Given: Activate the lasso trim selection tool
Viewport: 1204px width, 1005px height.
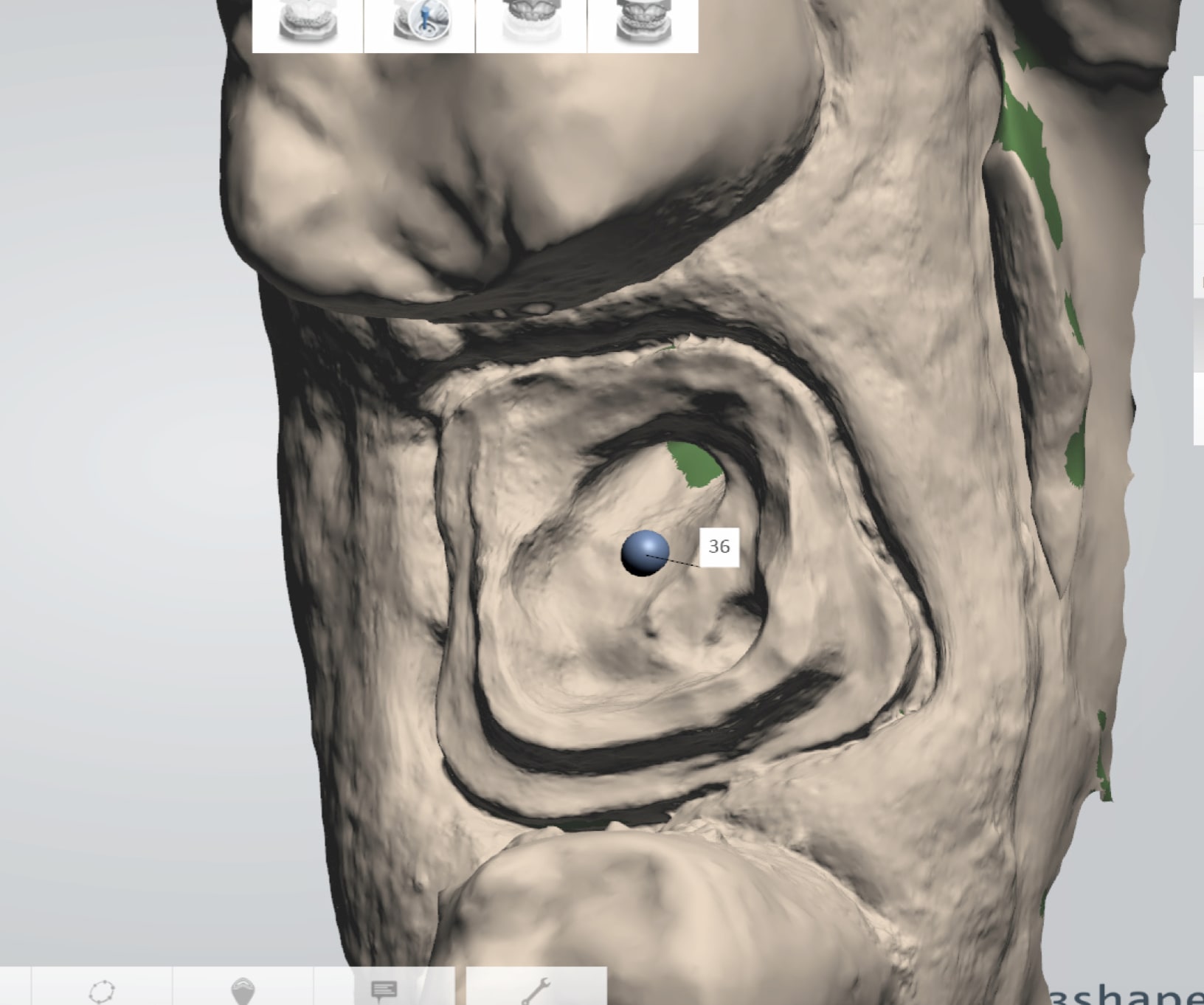Looking at the screenshot, I should [x=102, y=990].
